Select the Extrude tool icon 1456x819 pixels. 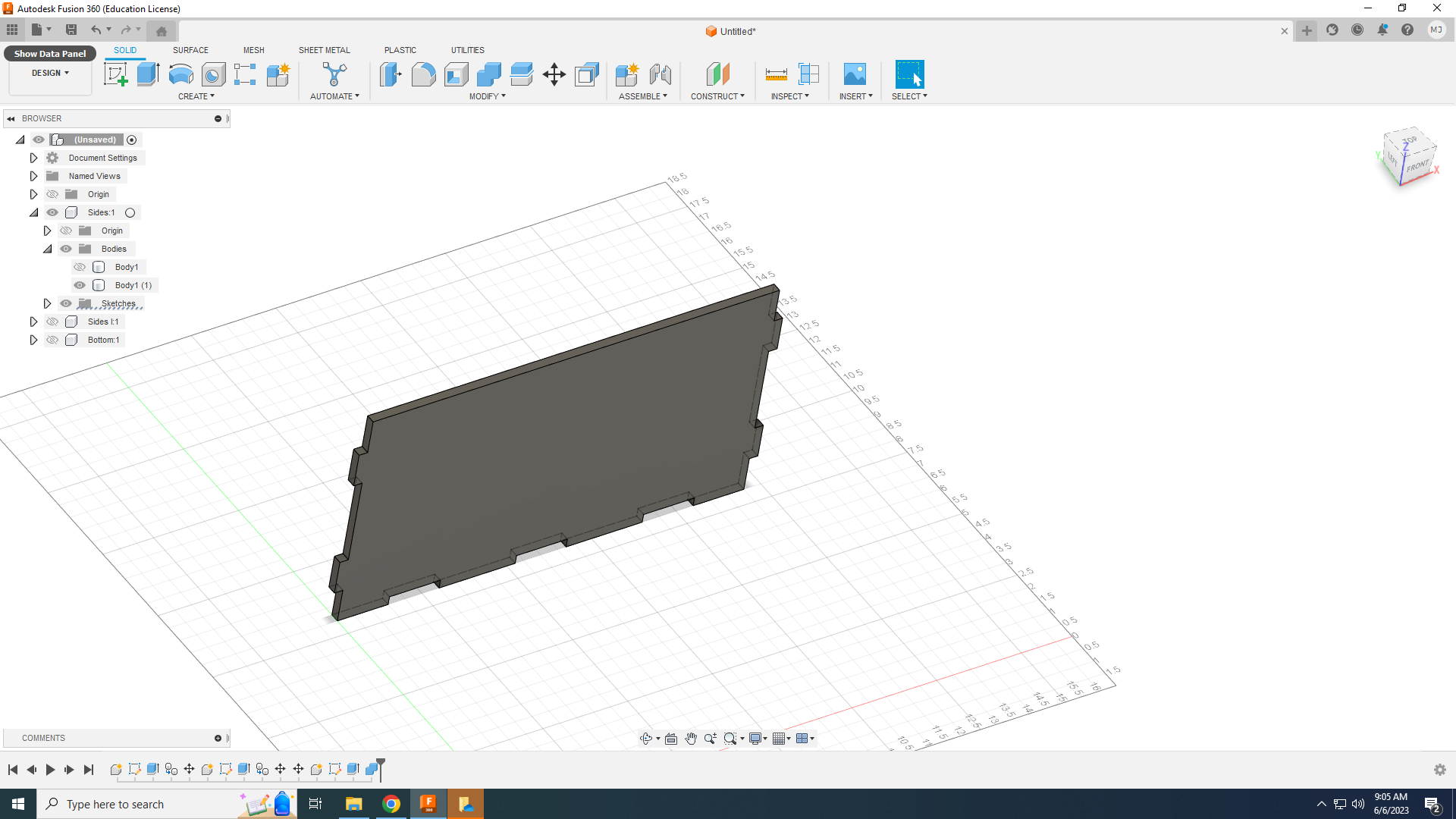[x=148, y=74]
